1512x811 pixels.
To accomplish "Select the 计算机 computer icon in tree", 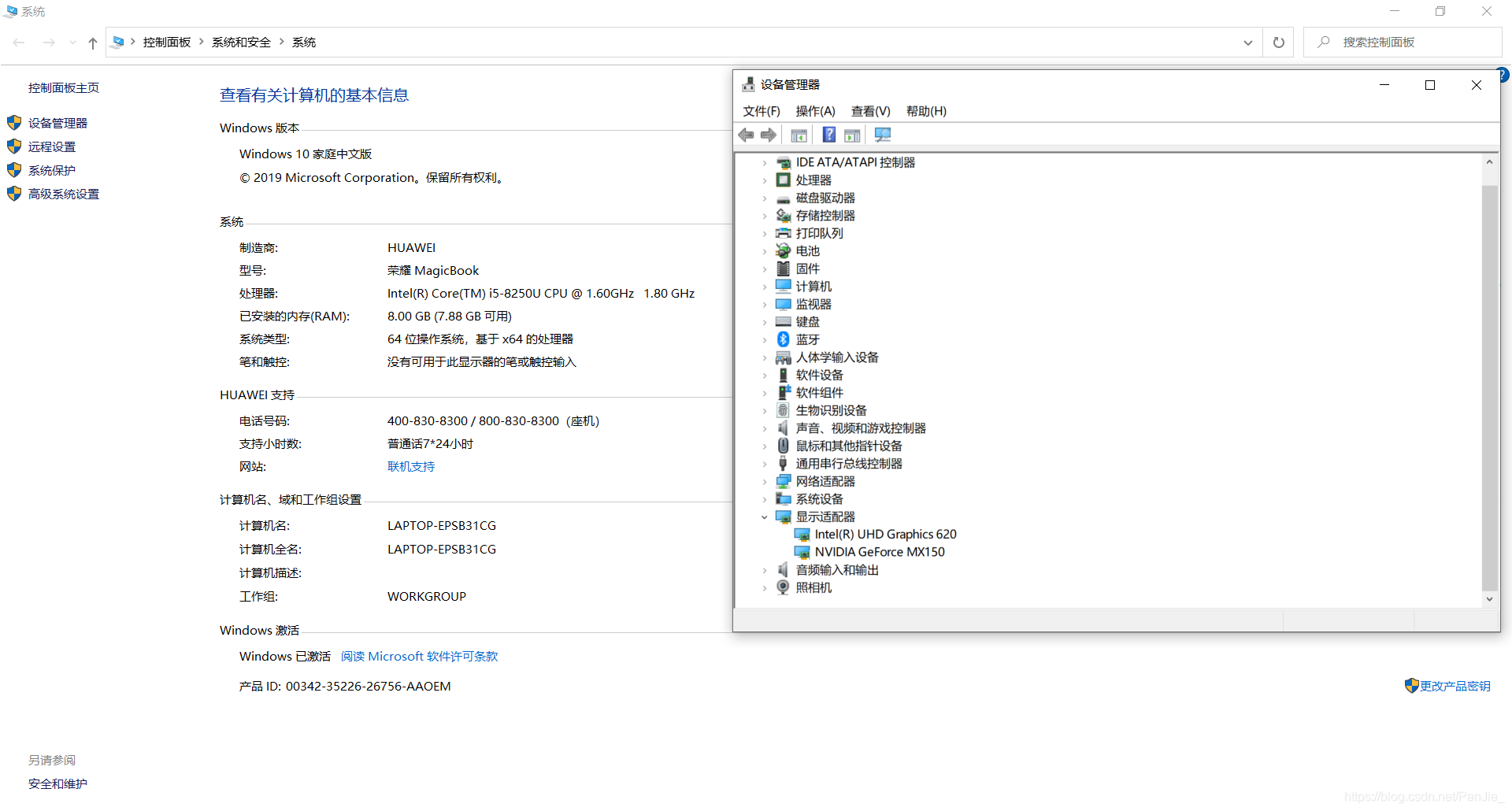I will (783, 287).
